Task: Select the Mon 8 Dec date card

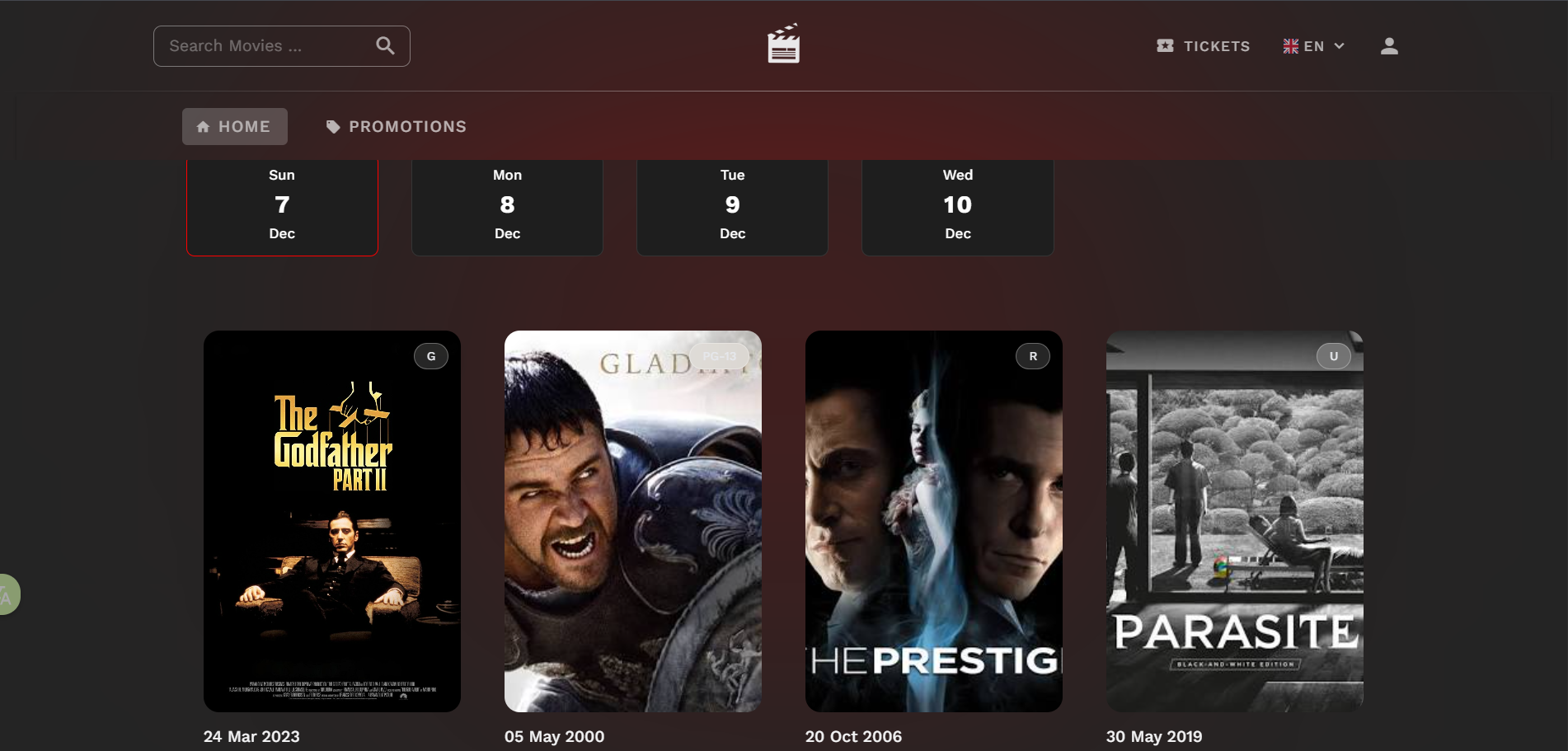Action: 506,204
